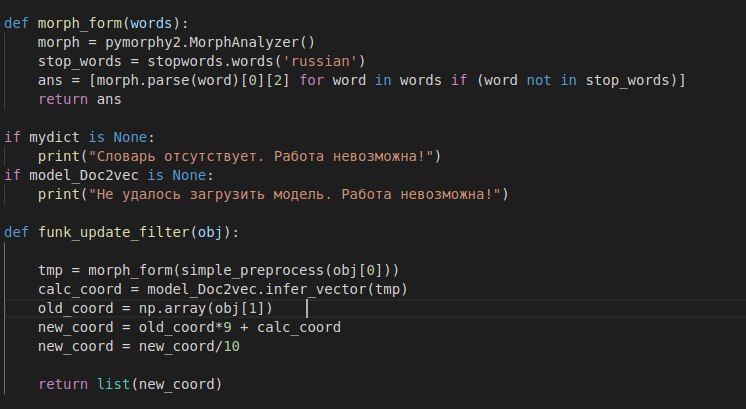Screen dimensions: 746x409
Task: Click 'old_coord*9 + calc_coord' expression
Action: (x=240, y=328)
